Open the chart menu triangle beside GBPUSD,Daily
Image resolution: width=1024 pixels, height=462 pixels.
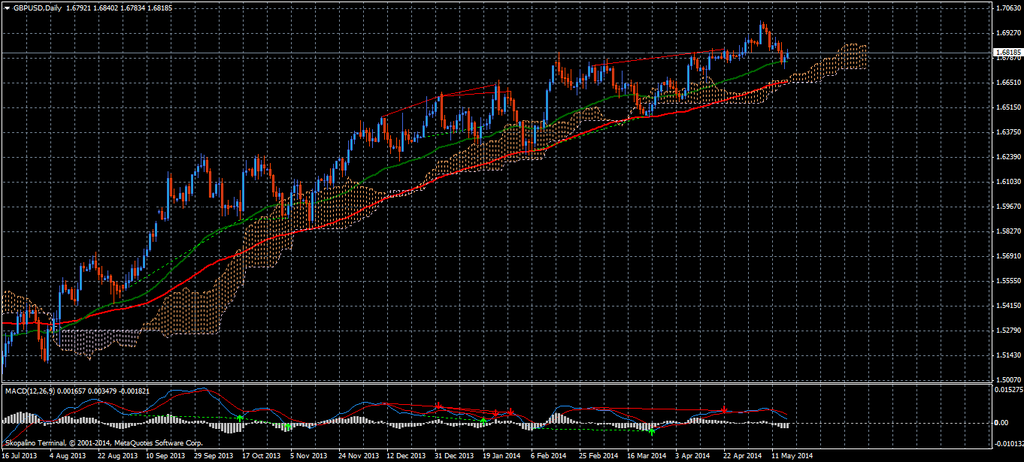pyautogui.click(x=7, y=6)
